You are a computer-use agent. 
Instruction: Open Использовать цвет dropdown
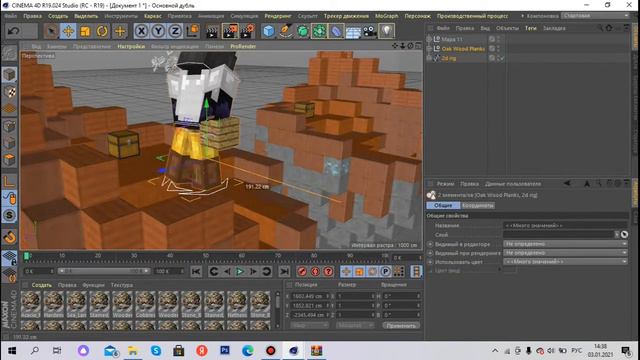565,262
